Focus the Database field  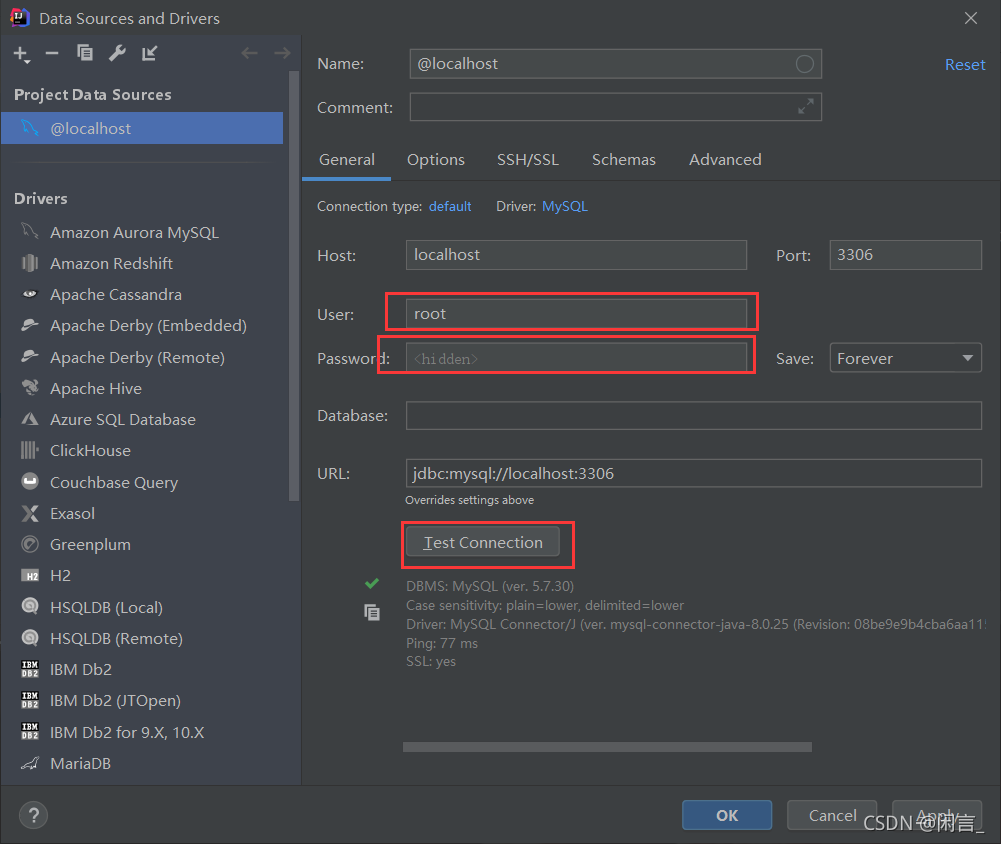coord(693,416)
